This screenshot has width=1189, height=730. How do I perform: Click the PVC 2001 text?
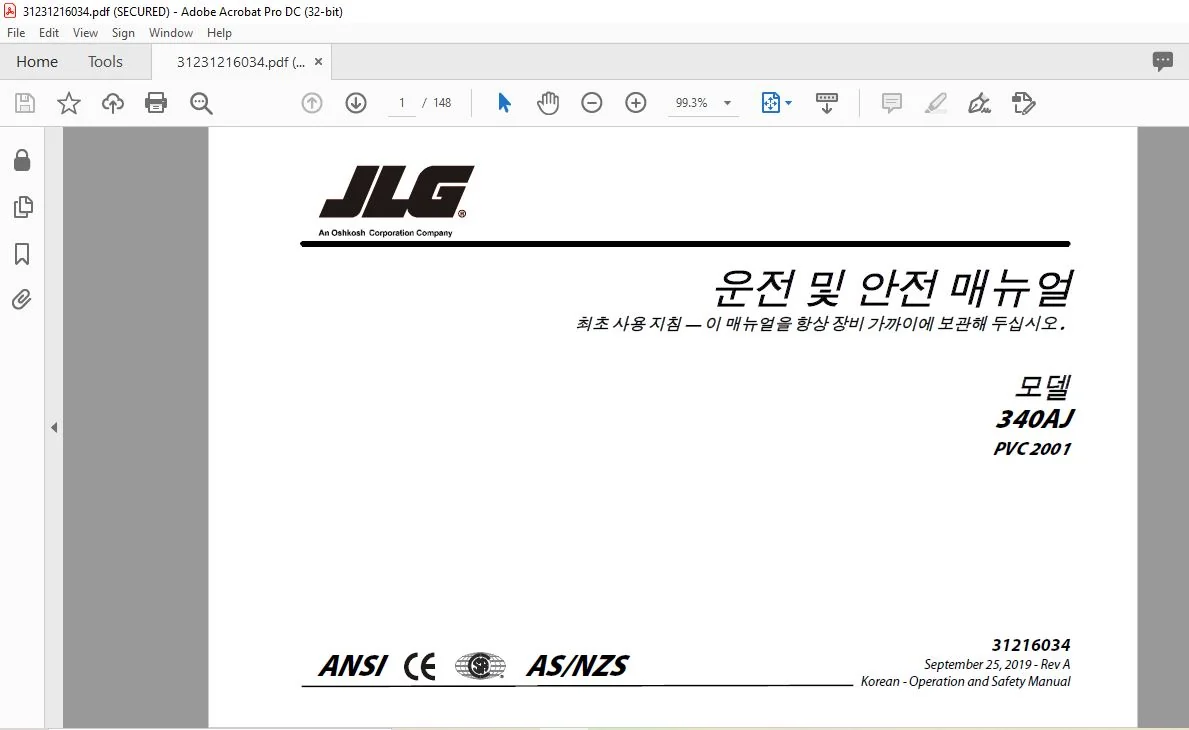pos(1032,449)
